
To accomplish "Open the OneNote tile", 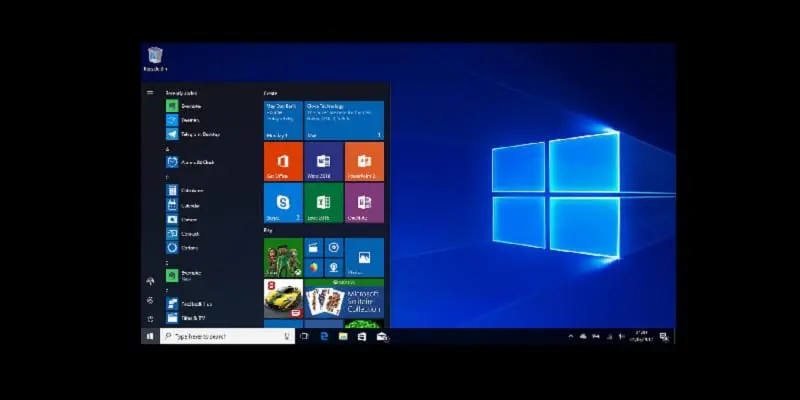I will [364, 202].
